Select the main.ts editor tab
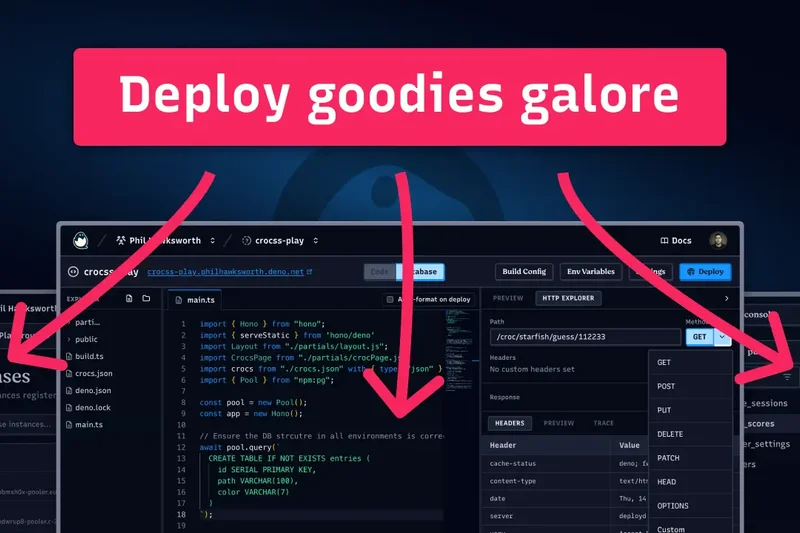Screen dimensions: 800x533 (x=194, y=300)
